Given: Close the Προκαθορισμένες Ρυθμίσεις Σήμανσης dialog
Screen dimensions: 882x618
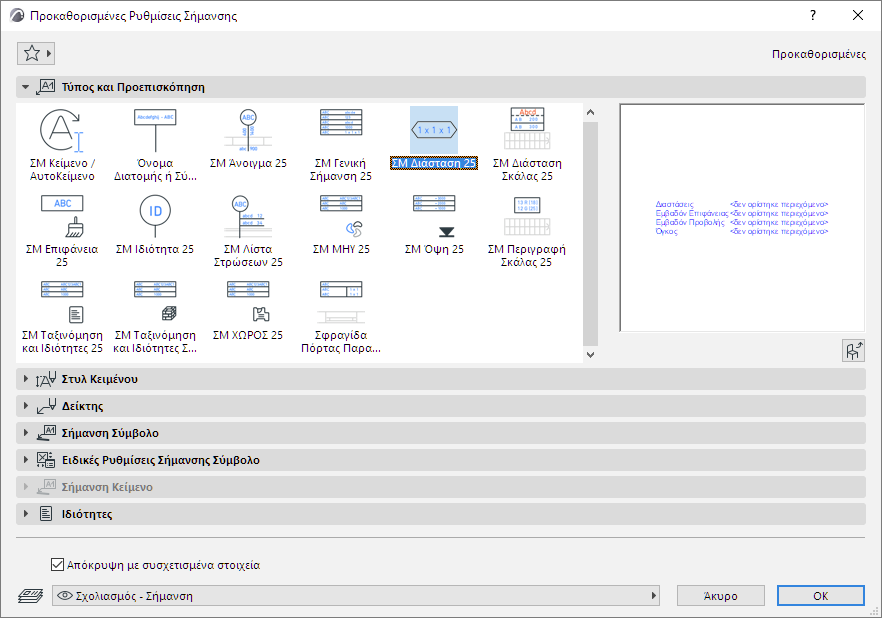Looking at the screenshot, I should tap(858, 15).
